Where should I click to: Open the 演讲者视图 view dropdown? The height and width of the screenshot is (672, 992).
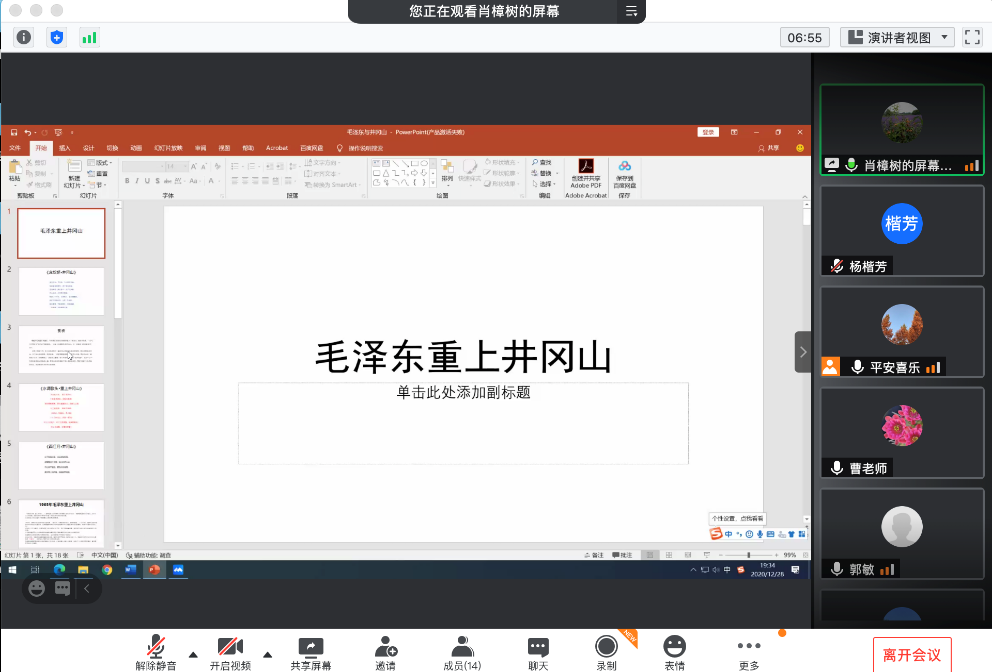point(897,37)
